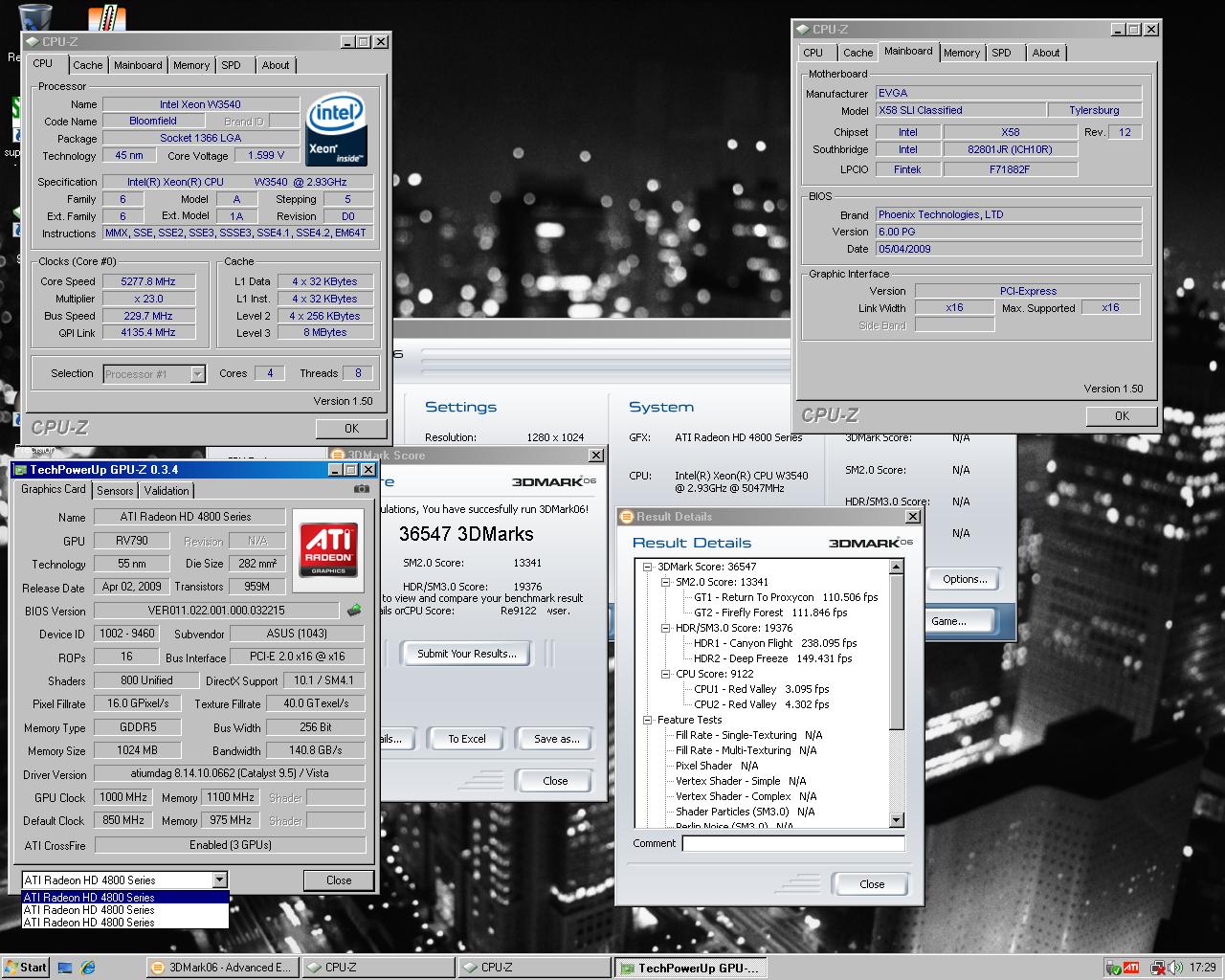The image size is (1225, 980).
Task: Switch to About tab in Mainboard CPU-Z window
Action: pyautogui.click(x=1045, y=53)
